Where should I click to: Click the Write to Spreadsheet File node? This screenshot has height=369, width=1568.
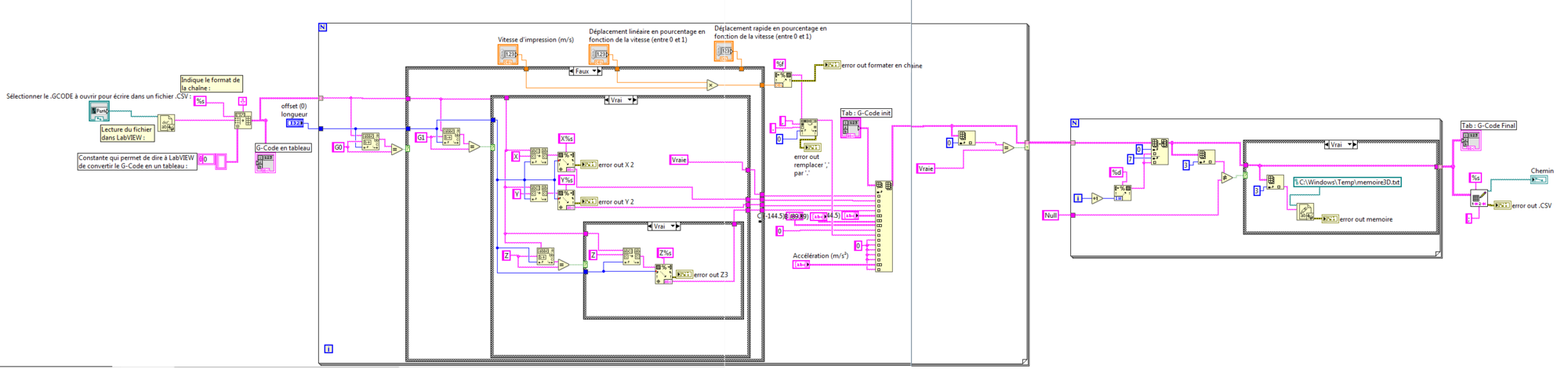[1479, 199]
